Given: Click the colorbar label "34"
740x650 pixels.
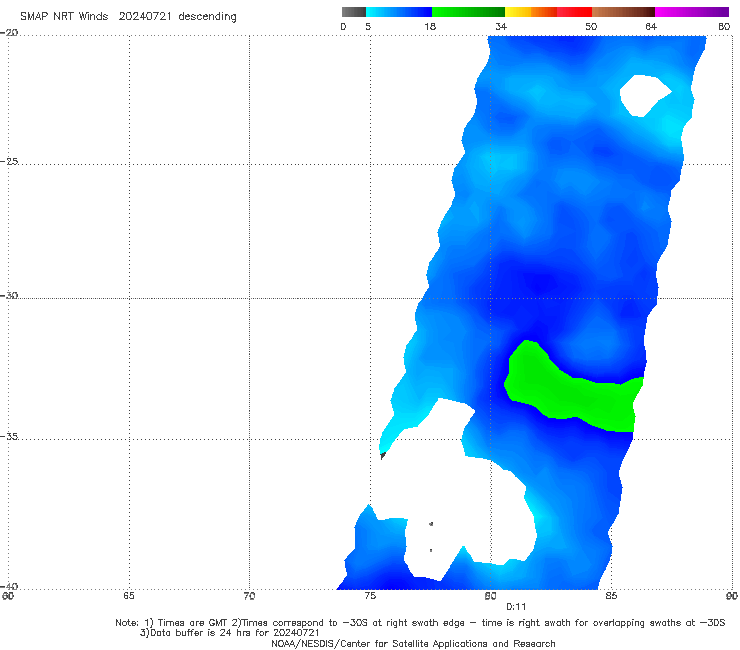Looking at the screenshot, I should pos(501,26).
